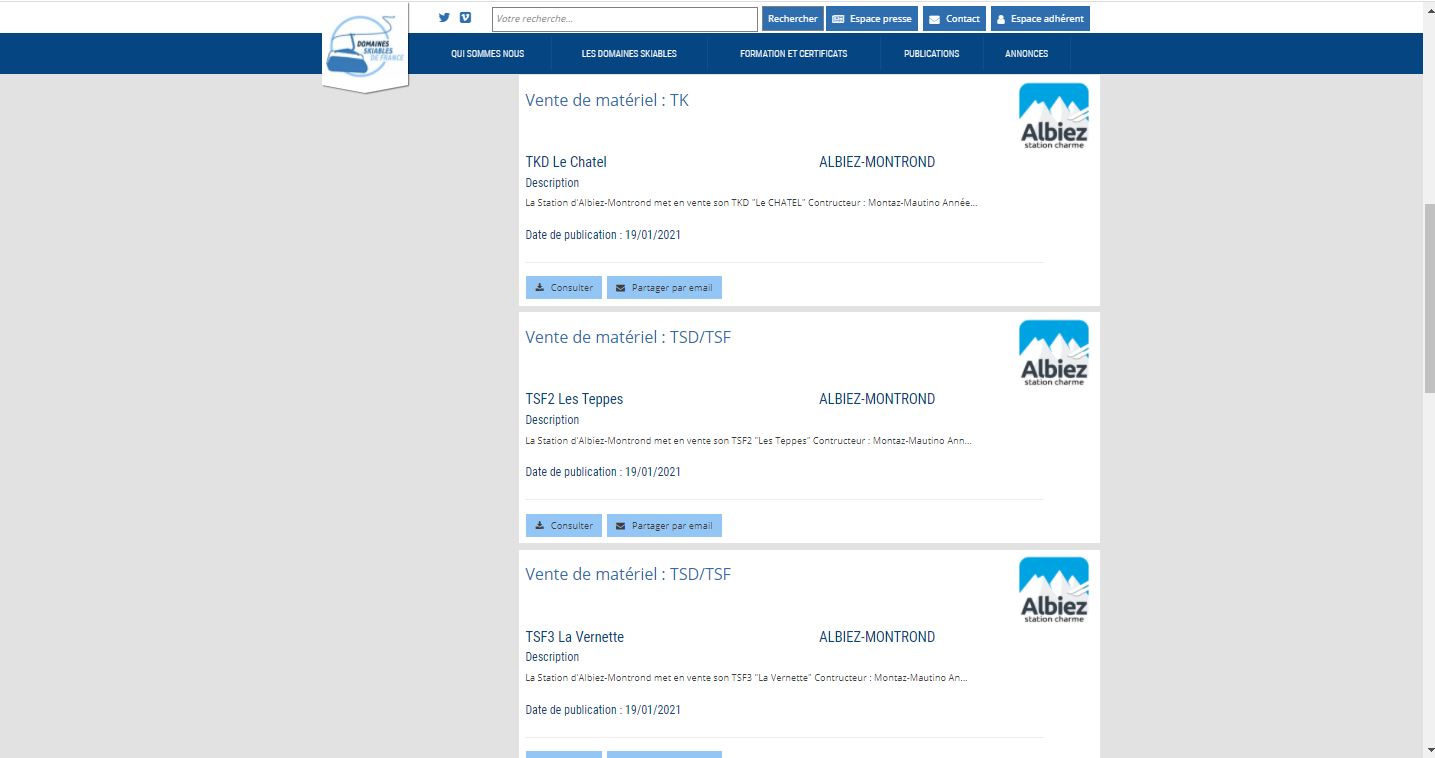
Task: Consult the TKD Le Chatel listing
Action: (564, 288)
